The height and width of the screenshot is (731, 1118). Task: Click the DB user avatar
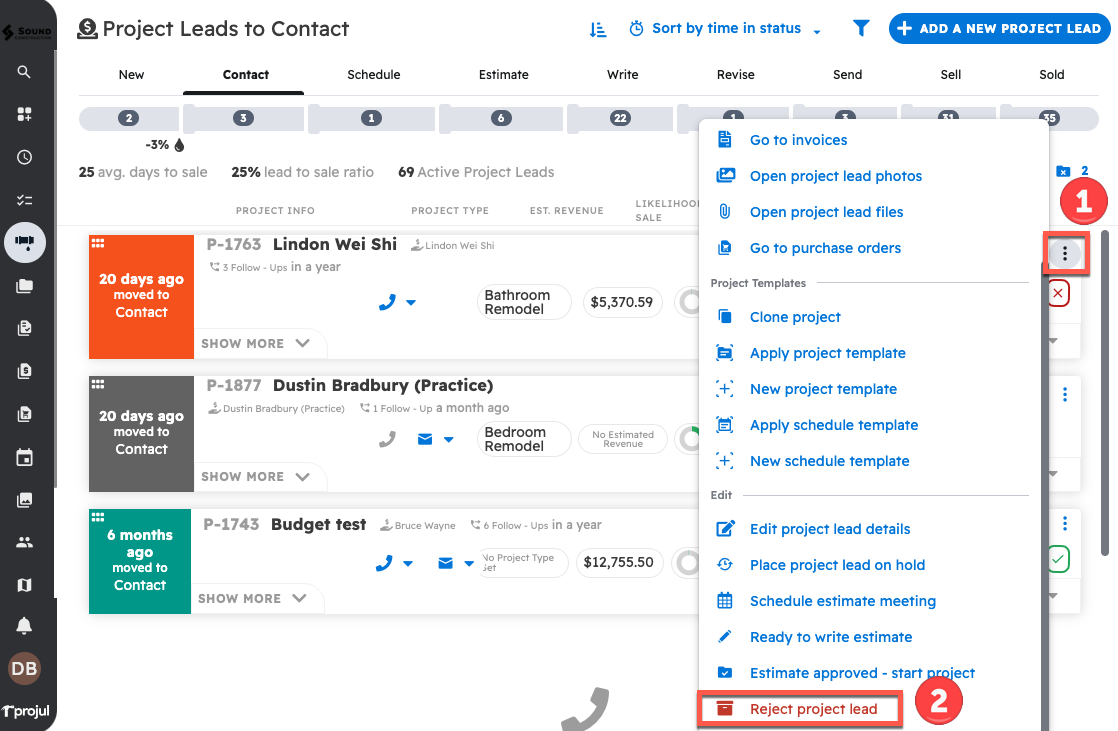[x=24, y=668]
